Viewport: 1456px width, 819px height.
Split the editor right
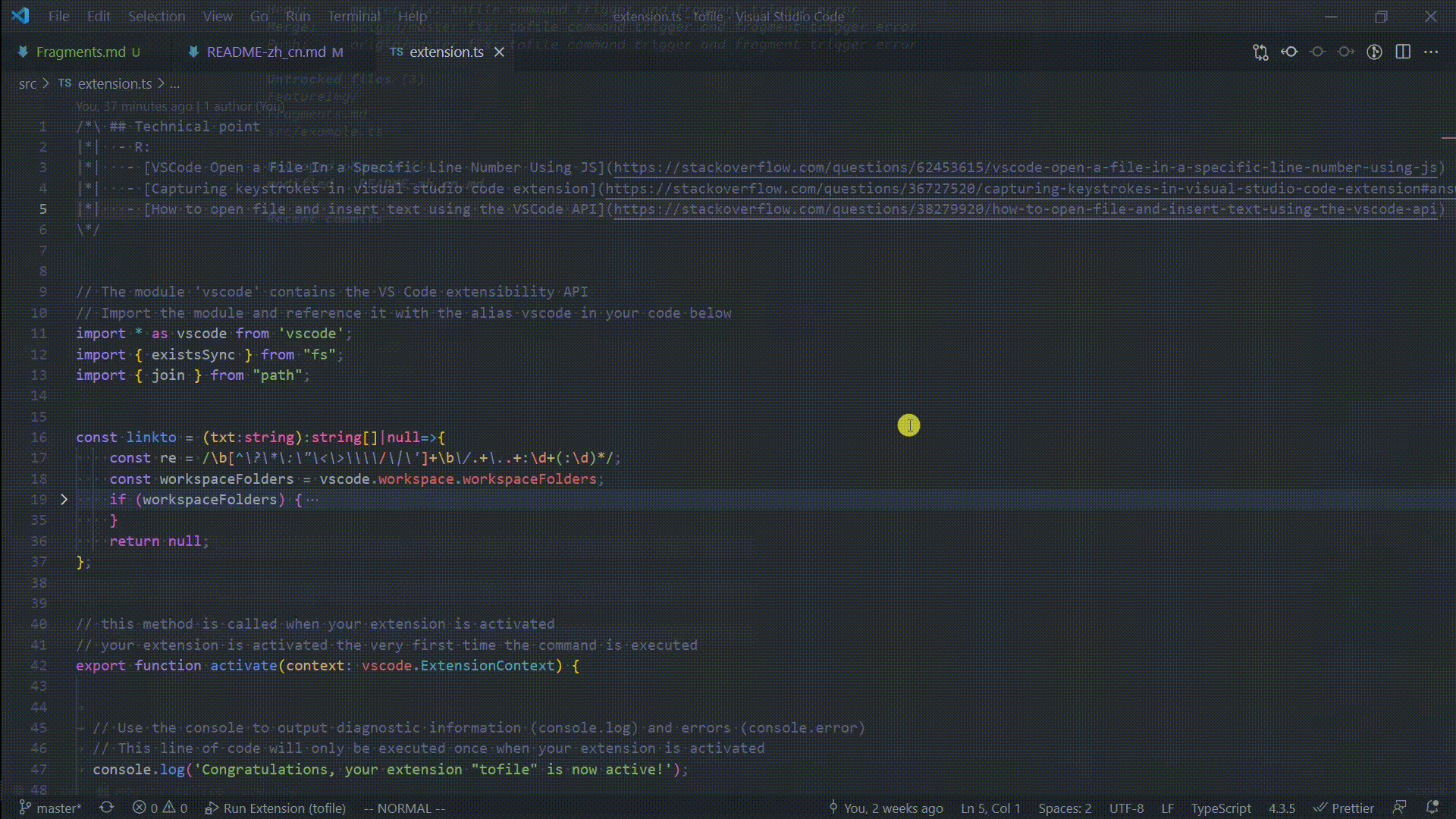1403,52
